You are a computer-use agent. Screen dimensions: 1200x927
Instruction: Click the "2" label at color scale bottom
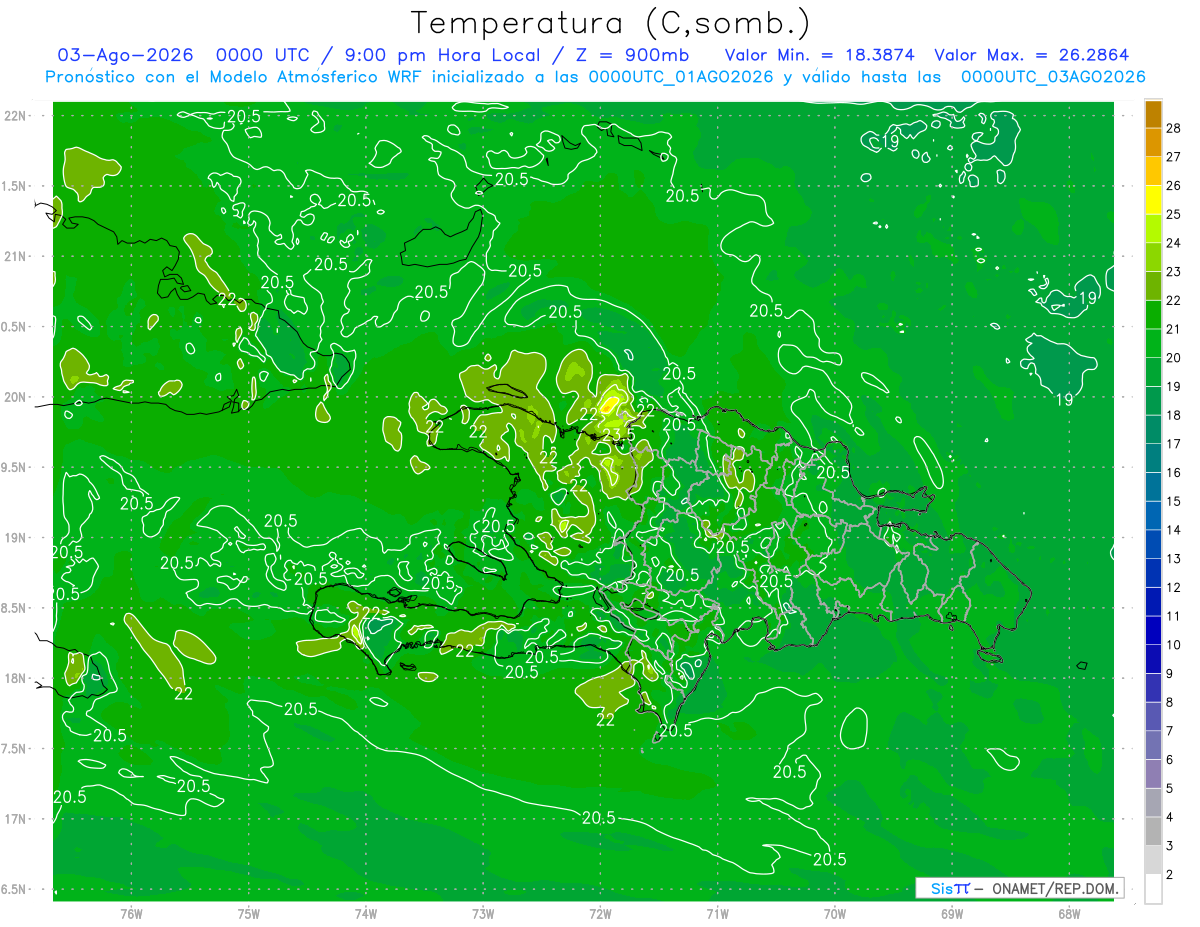click(1170, 875)
